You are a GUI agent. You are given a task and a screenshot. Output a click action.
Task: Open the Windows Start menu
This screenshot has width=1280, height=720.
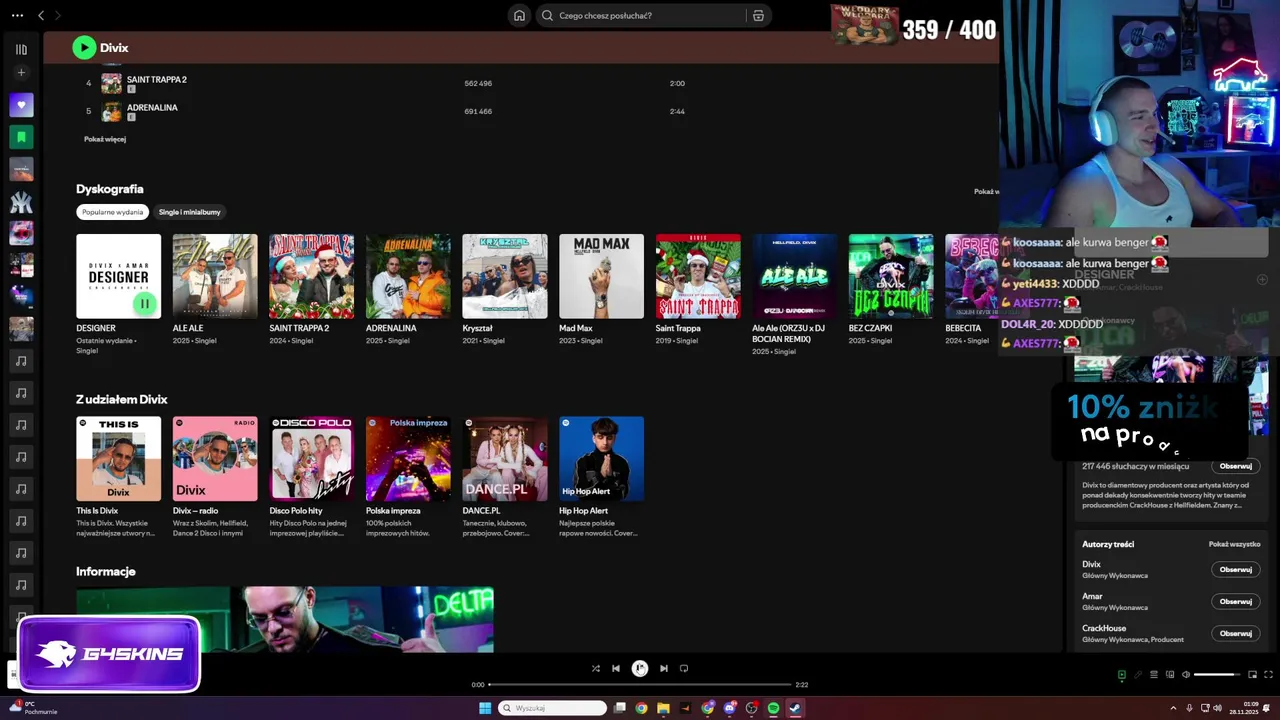pos(485,708)
